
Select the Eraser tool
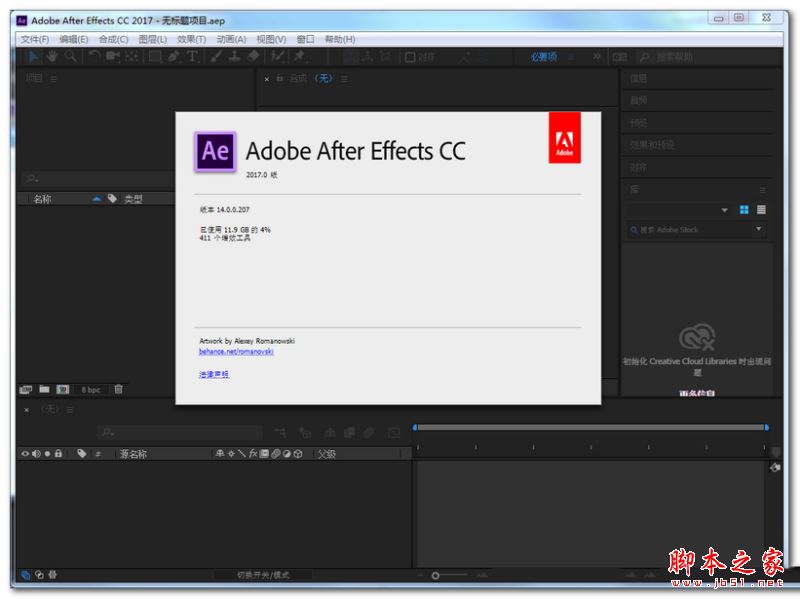click(254, 57)
